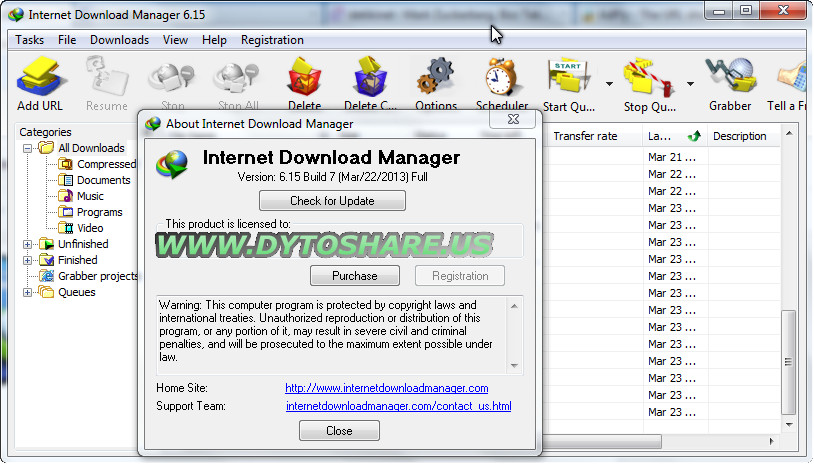
Task: Click the download list scroll up arrow
Action: (x=789, y=133)
